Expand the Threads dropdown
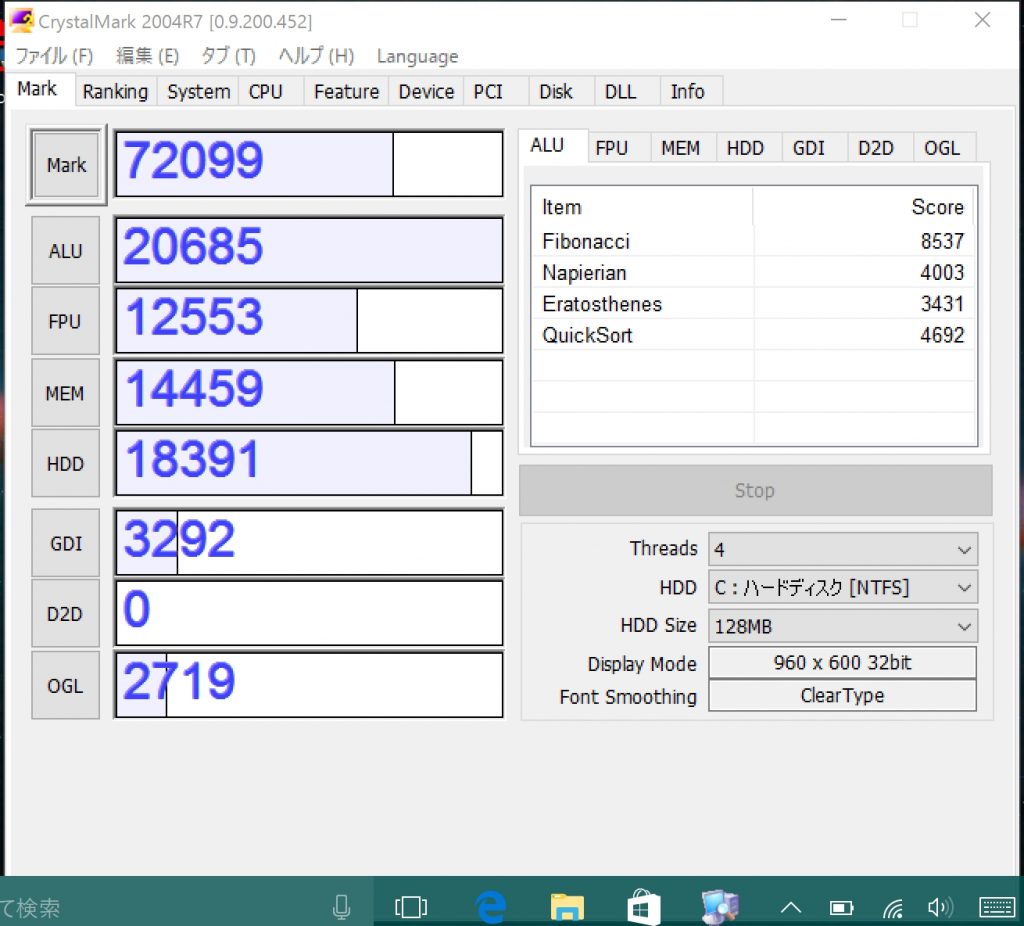Image resolution: width=1024 pixels, height=926 pixels. click(842, 549)
